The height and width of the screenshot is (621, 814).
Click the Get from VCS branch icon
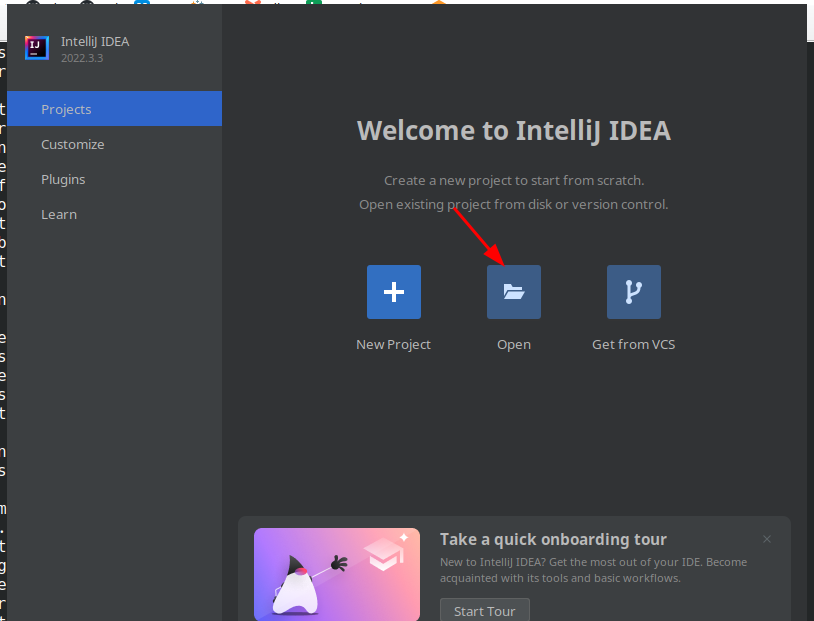click(633, 292)
